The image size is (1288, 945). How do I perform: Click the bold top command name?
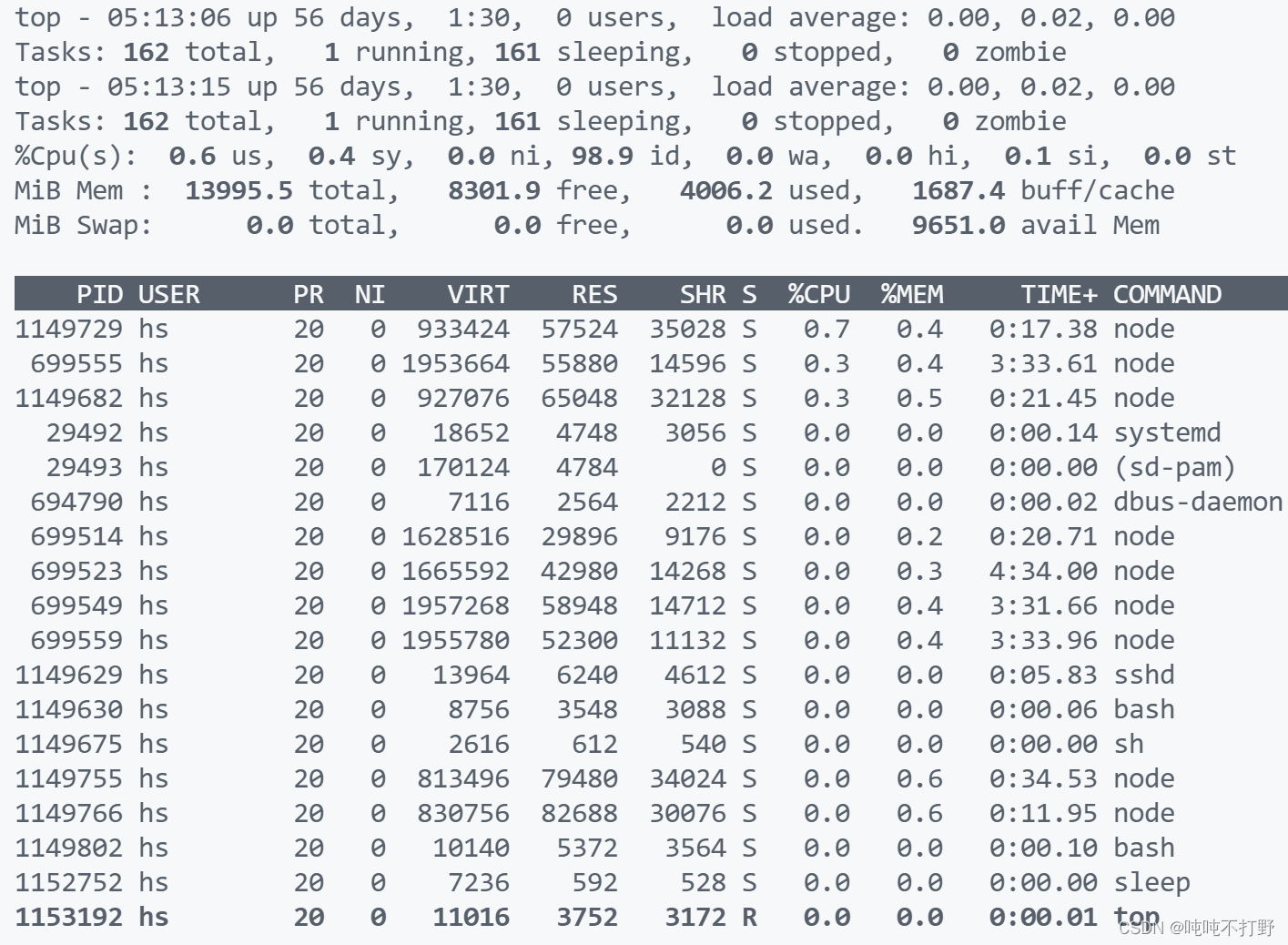pyautogui.click(x=1136, y=917)
